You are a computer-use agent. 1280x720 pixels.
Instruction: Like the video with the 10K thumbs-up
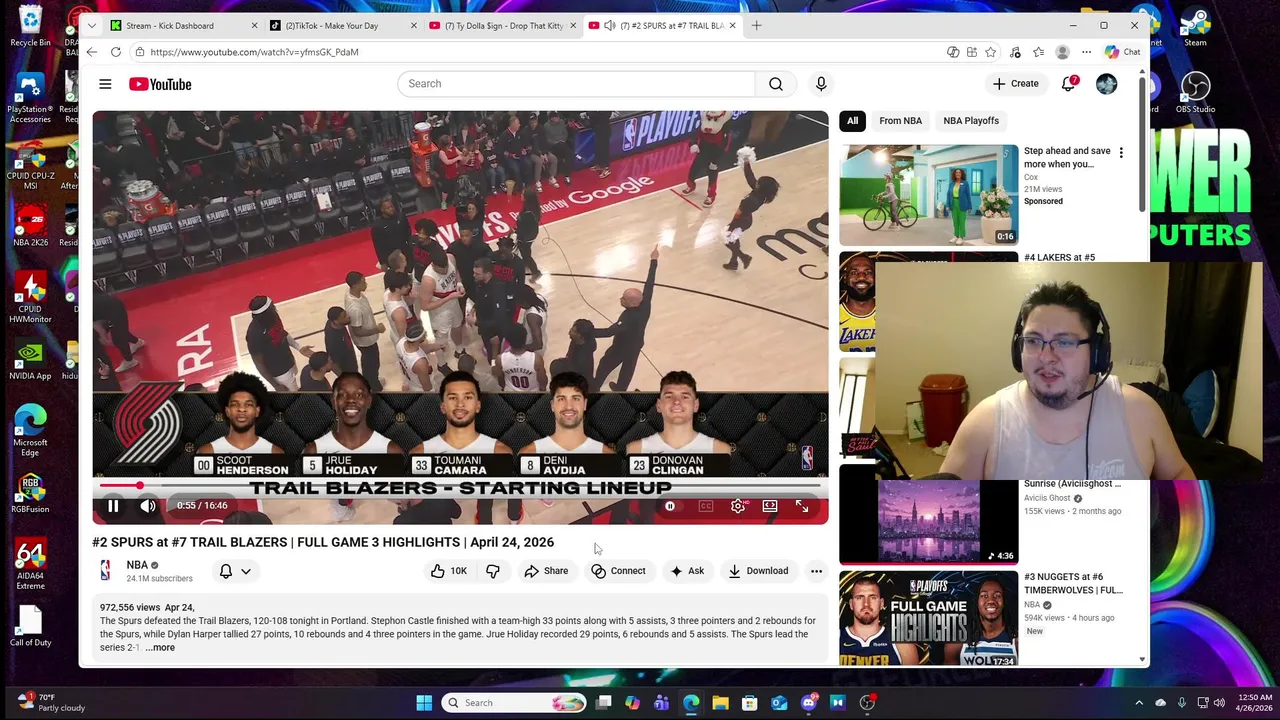(449, 571)
